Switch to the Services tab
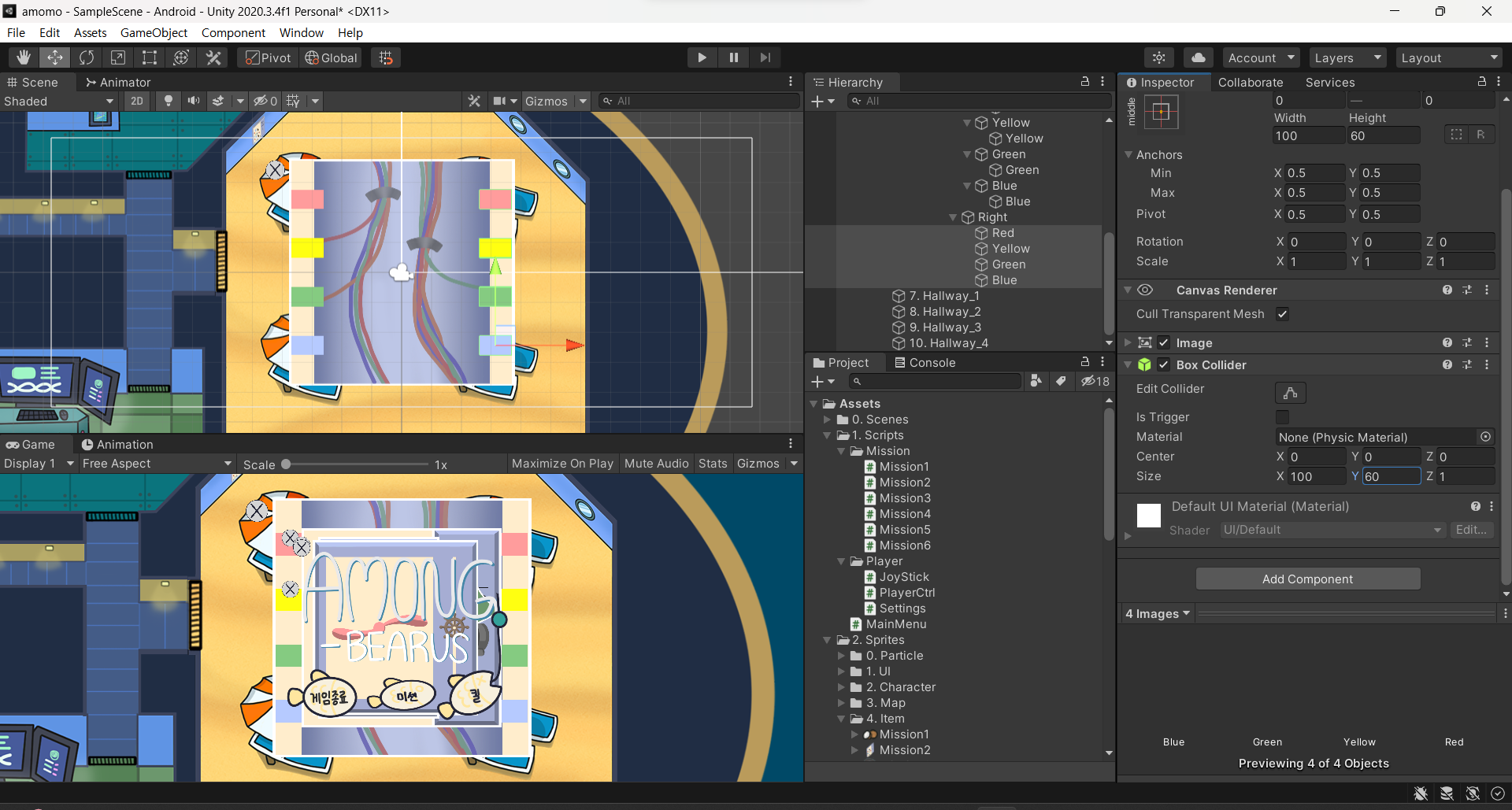The height and width of the screenshot is (810, 1512). 1330,82
